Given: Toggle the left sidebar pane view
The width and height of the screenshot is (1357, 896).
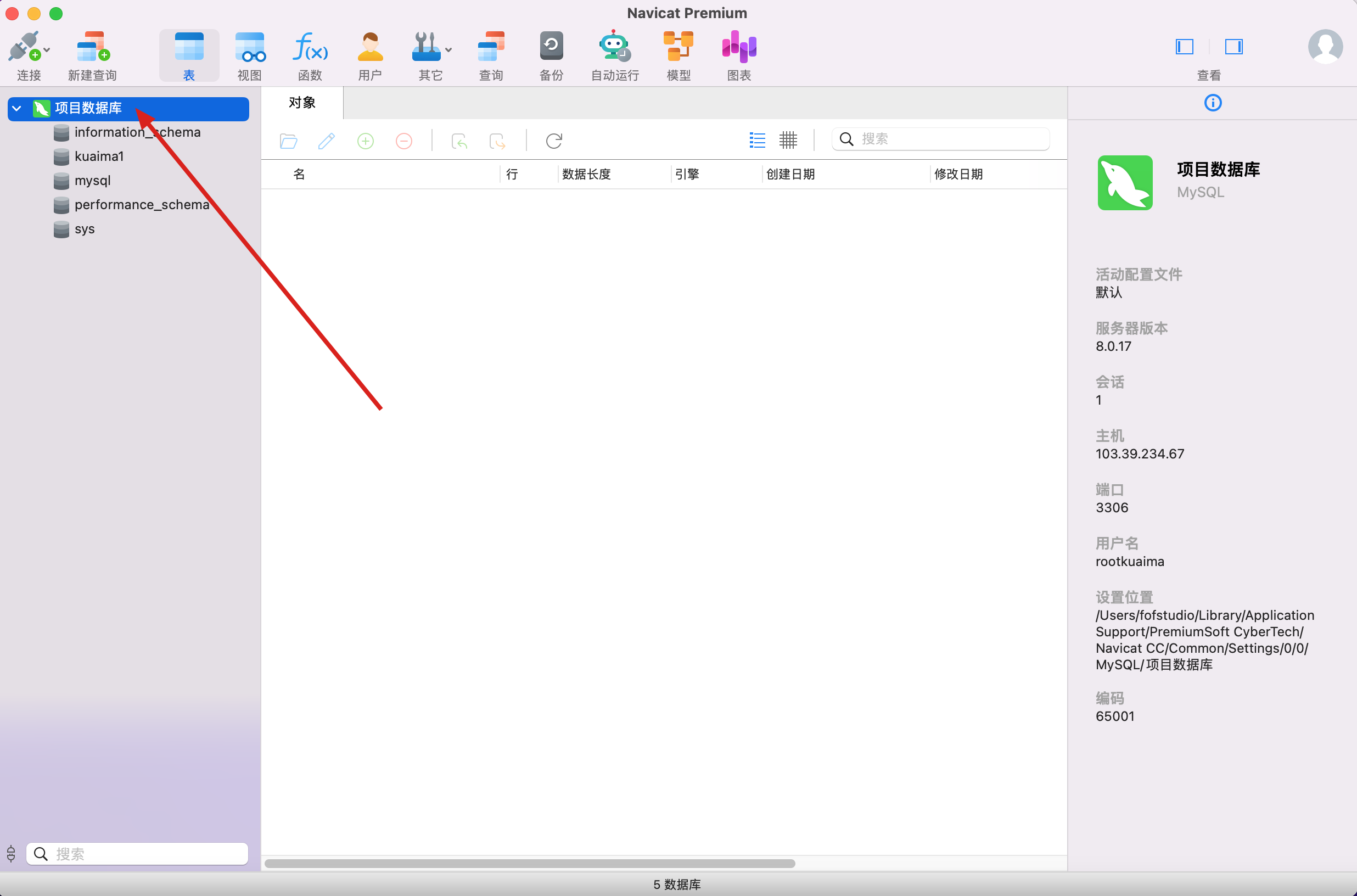Looking at the screenshot, I should click(1185, 46).
